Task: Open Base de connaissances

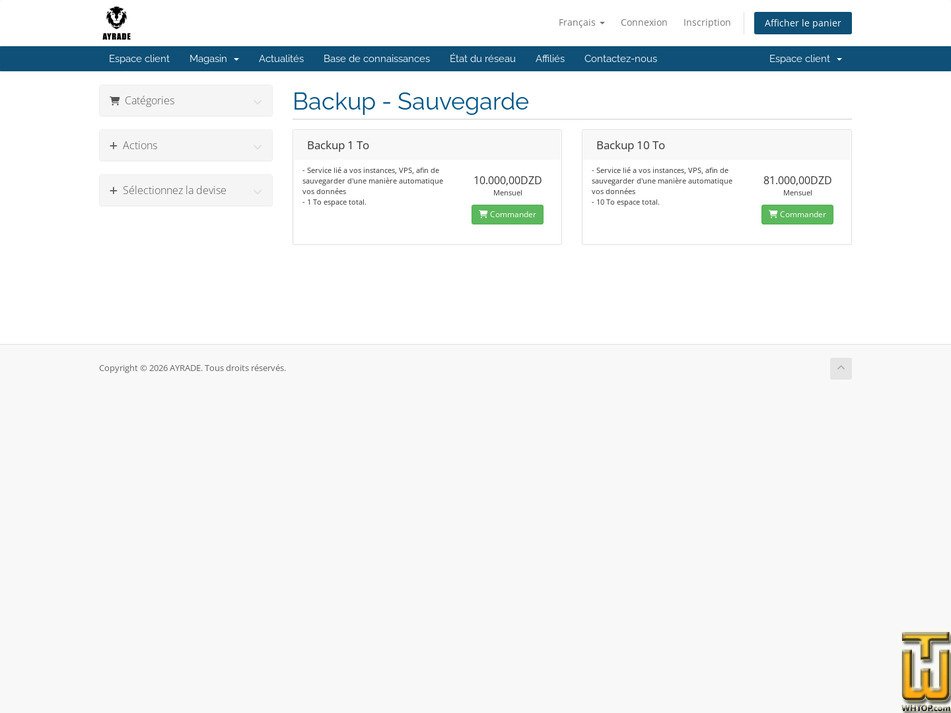Action: (377, 59)
